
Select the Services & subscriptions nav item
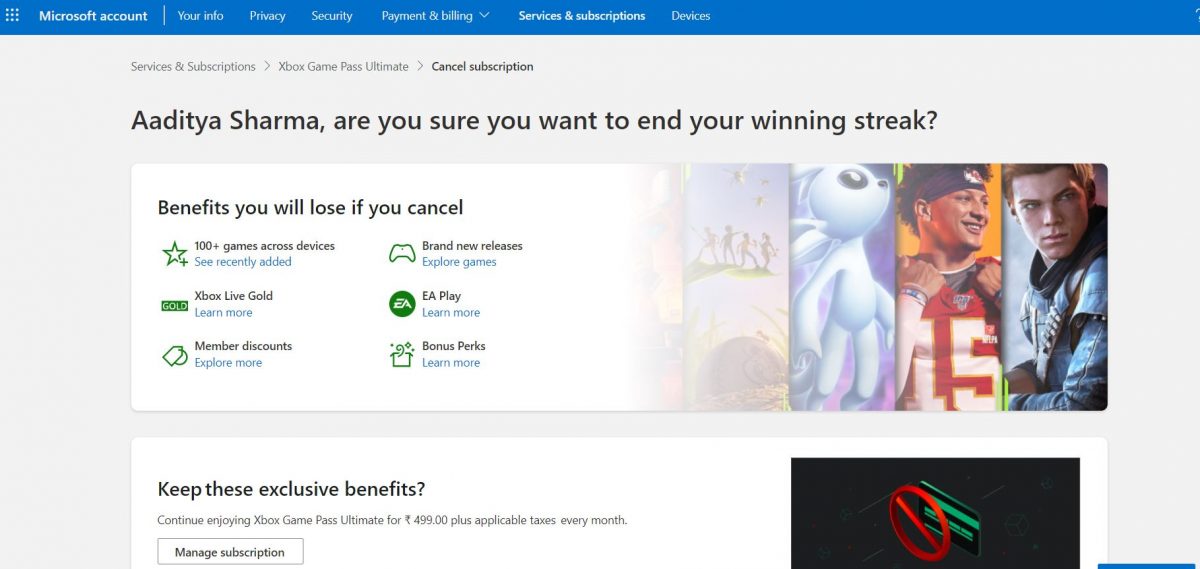click(x=582, y=16)
